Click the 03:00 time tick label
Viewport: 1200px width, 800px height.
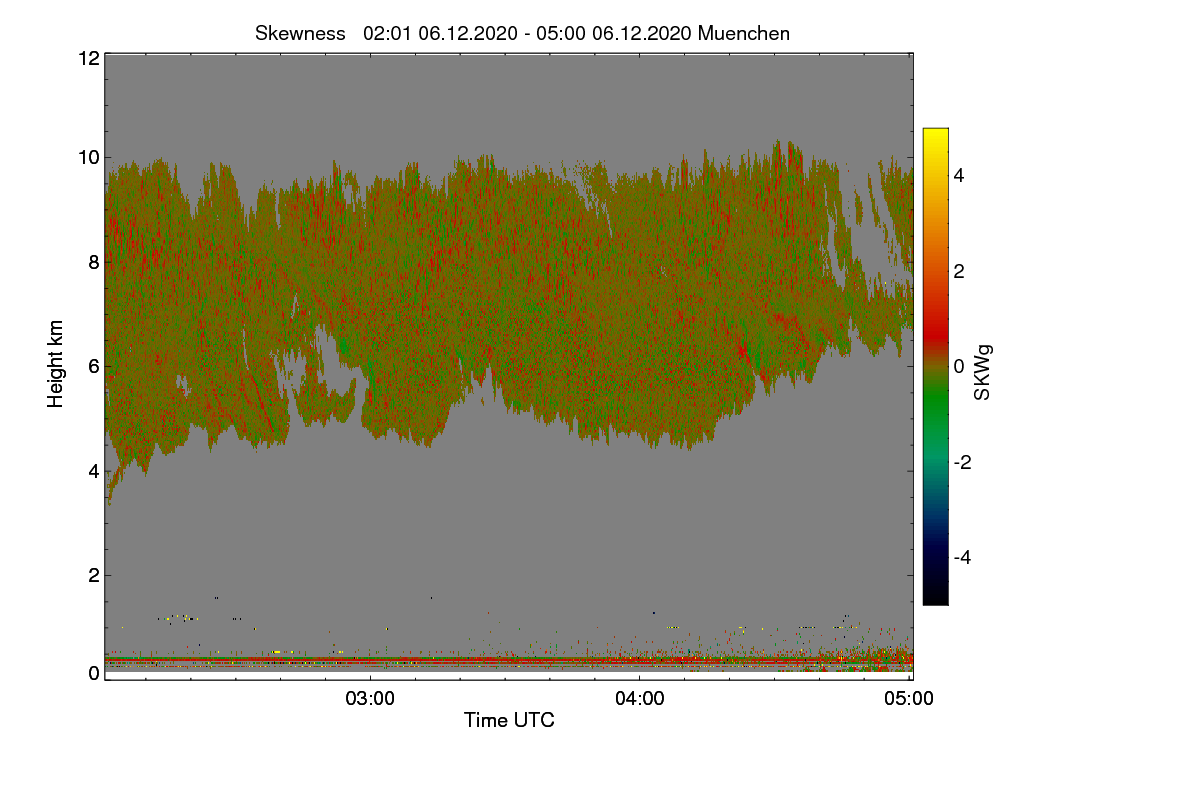click(371, 699)
